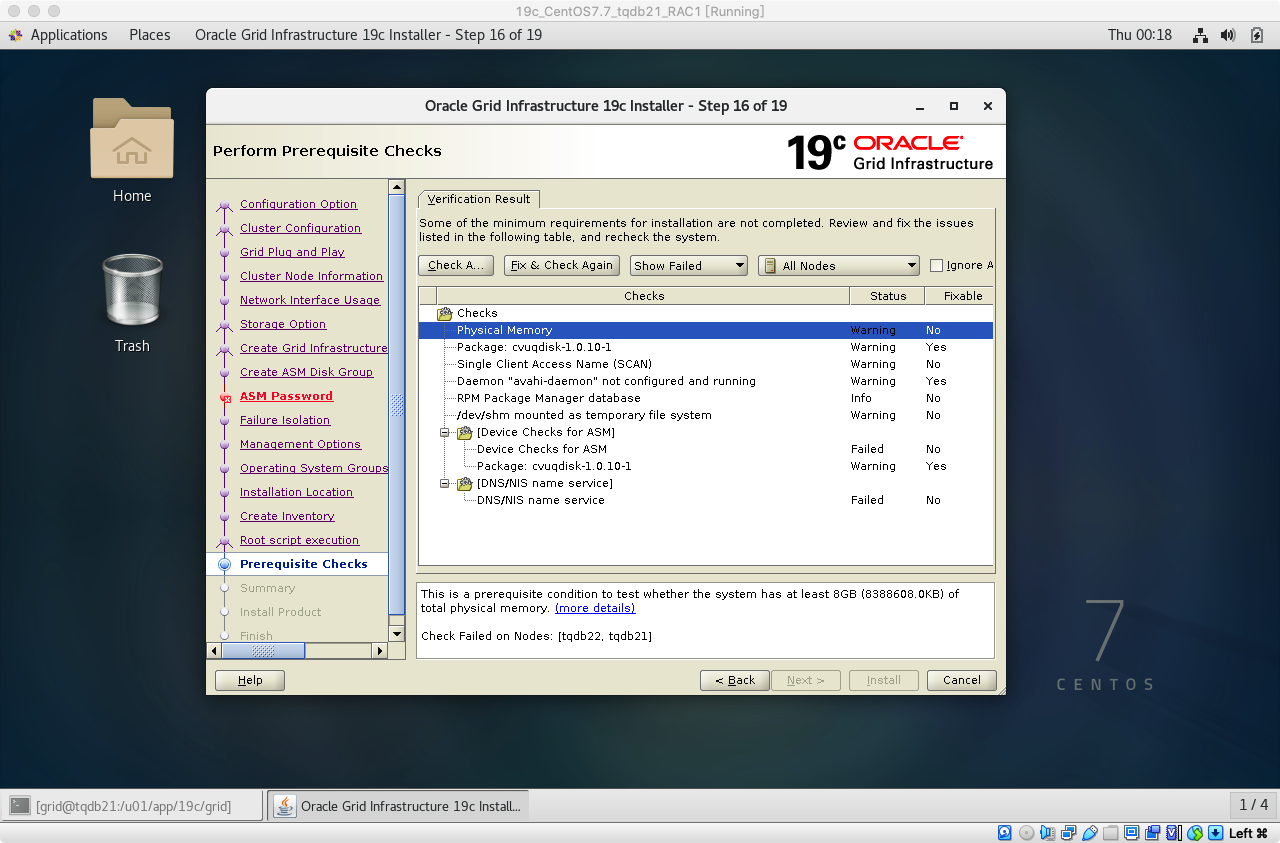Click the Cancel button
This screenshot has height=843, width=1280.
961,680
